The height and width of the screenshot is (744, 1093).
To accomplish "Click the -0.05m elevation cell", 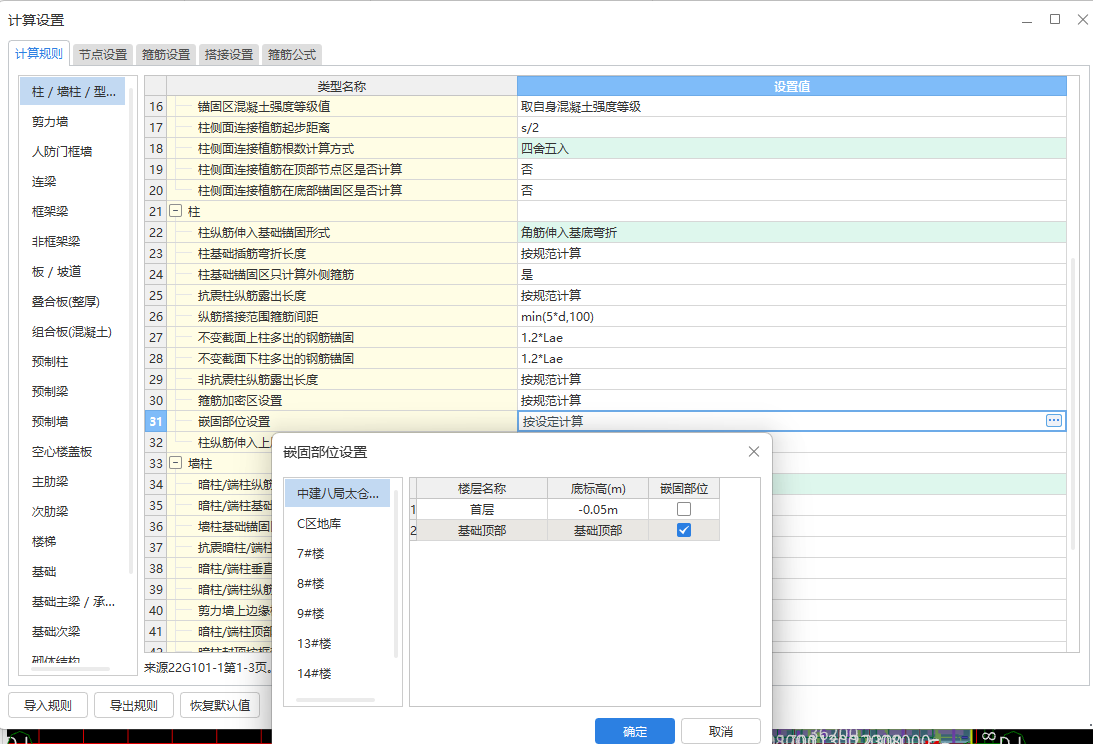I will 598,509.
